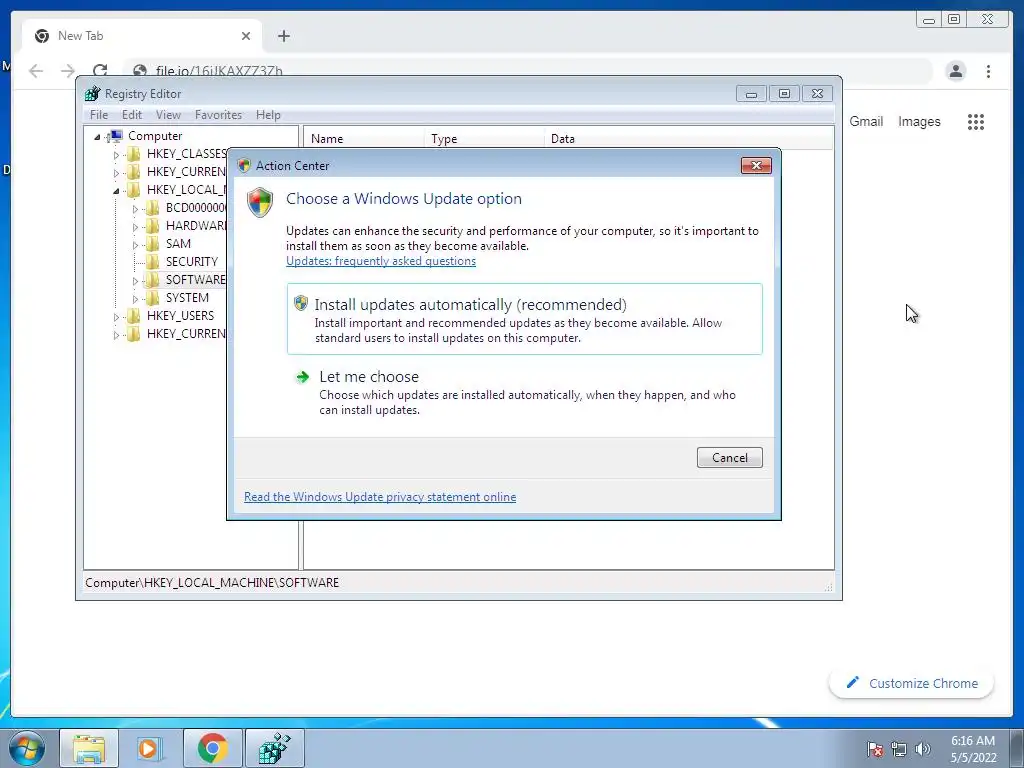This screenshot has width=1024, height=768.
Task: Switch to the New Tab tab
Action: [142, 36]
